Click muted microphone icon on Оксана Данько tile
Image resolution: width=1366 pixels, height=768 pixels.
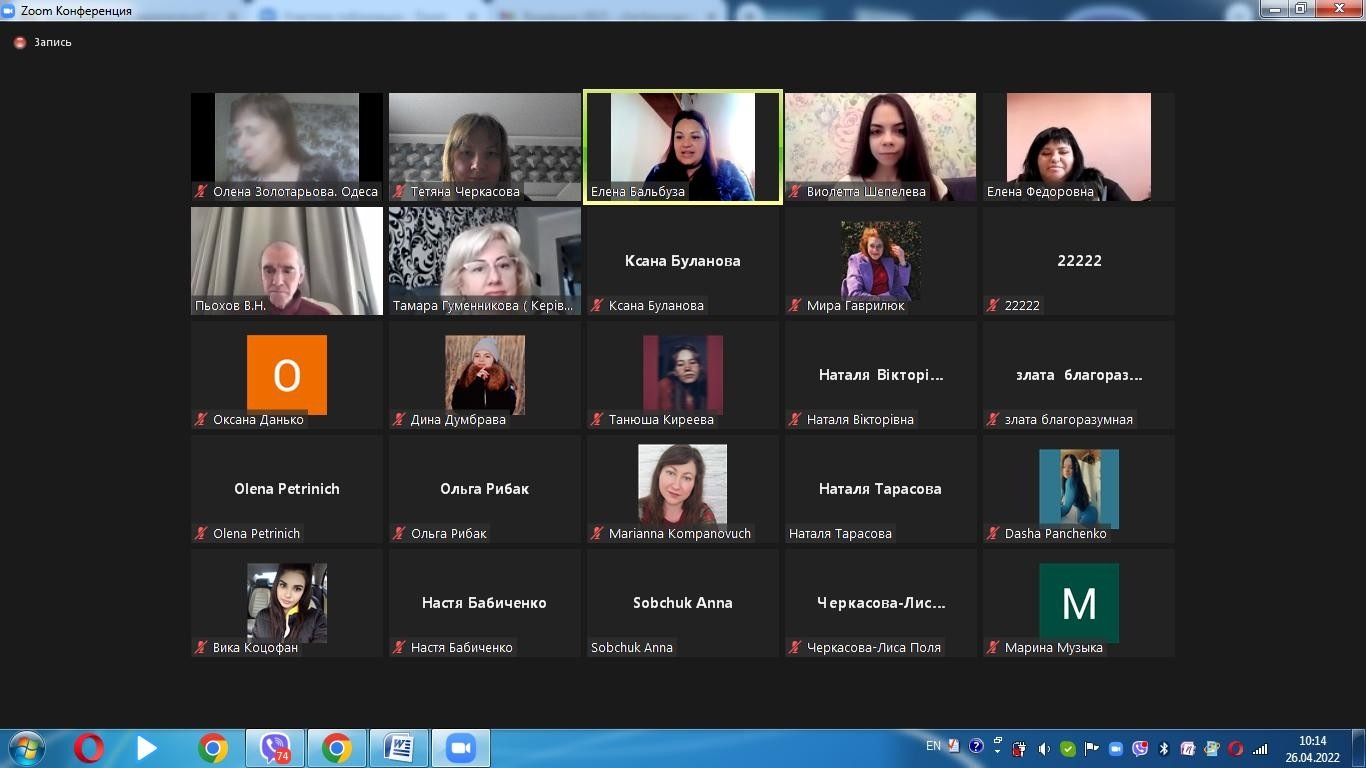click(x=201, y=420)
